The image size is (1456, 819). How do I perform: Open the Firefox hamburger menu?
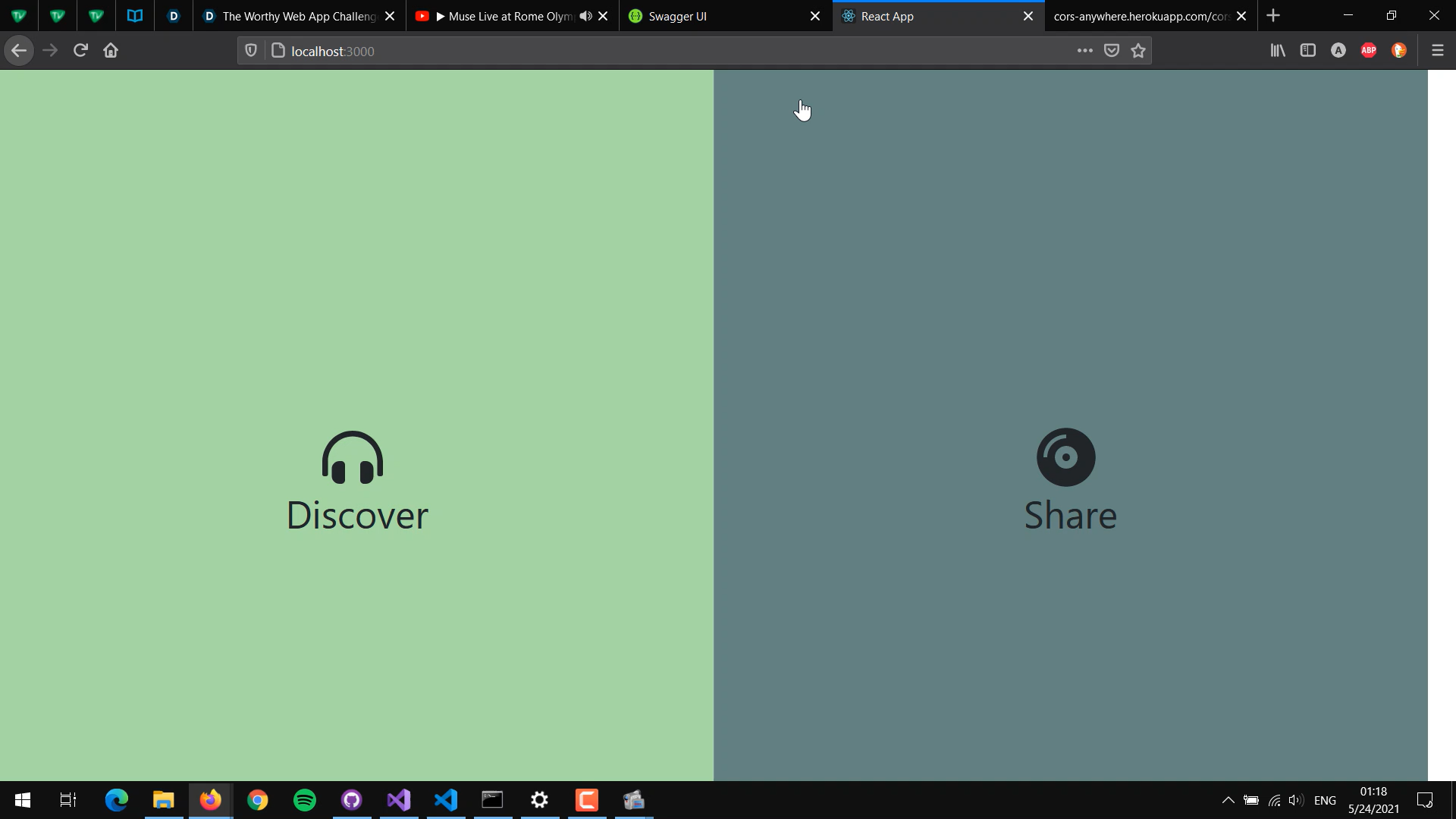coord(1437,51)
